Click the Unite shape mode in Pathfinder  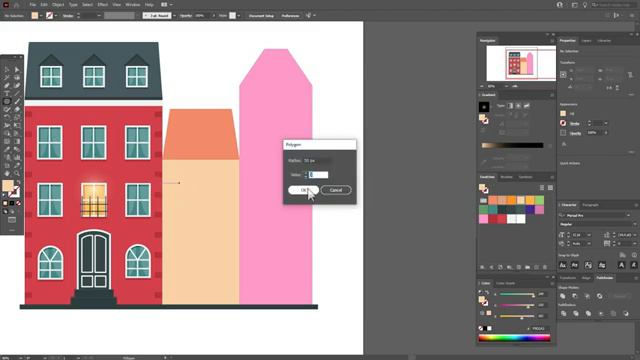(562, 296)
